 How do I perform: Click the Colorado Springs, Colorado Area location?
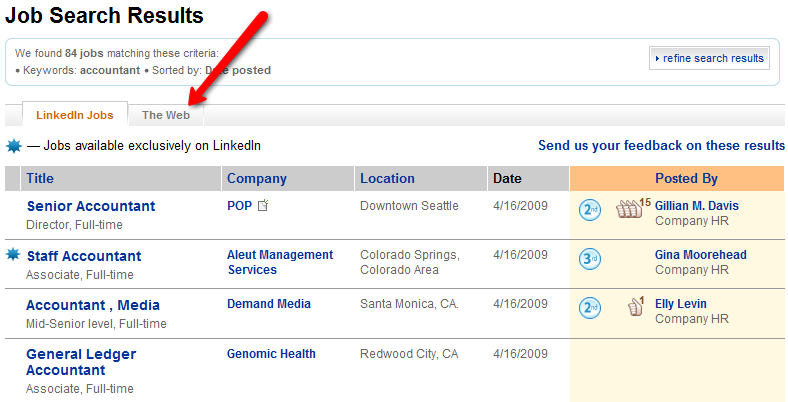click(x=410, y=262)
